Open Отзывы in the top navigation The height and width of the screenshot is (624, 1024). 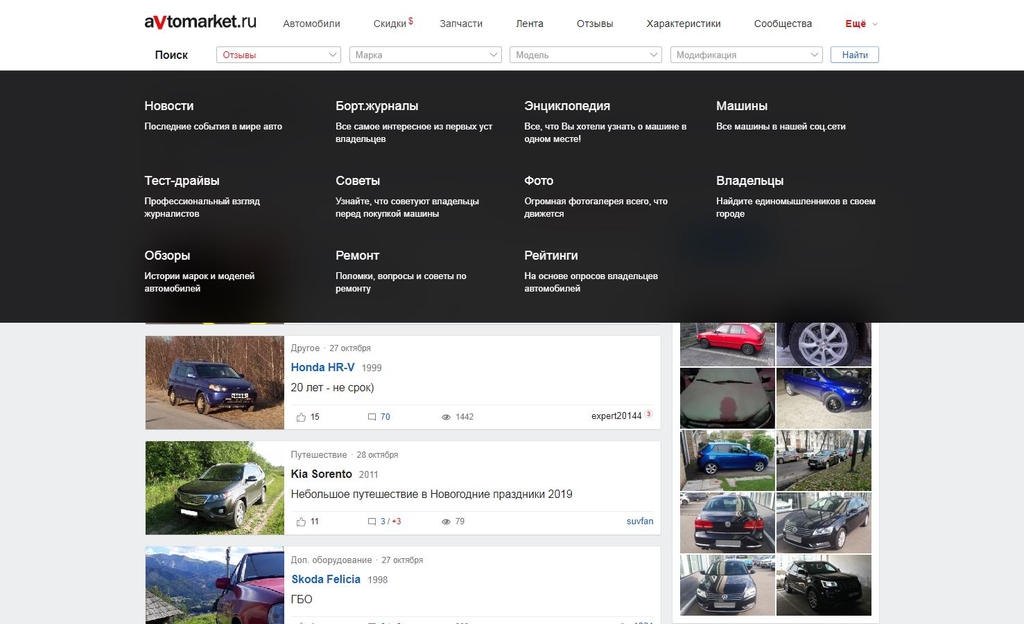click(x=595, y=23)
